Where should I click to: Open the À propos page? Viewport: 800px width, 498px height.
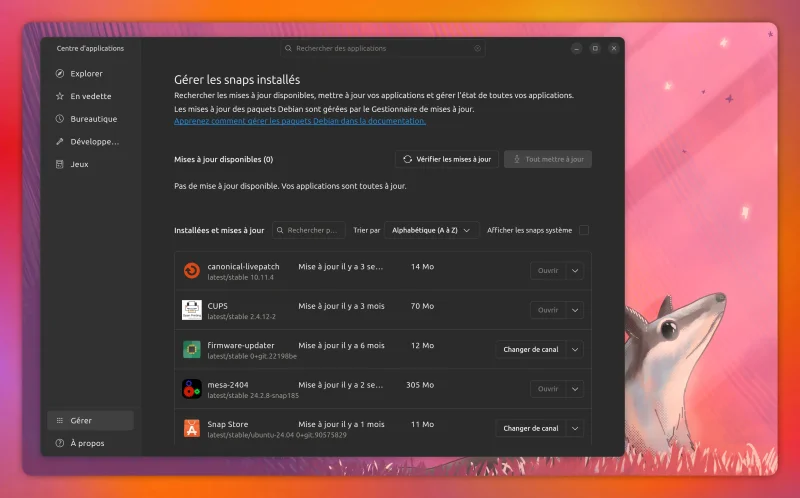tap(90, 443)
